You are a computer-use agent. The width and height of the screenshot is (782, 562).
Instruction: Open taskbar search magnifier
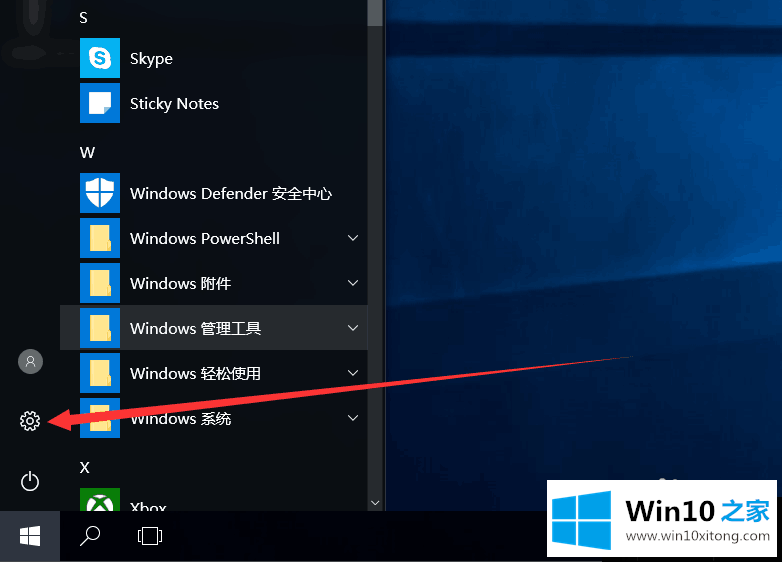point(90,536)
